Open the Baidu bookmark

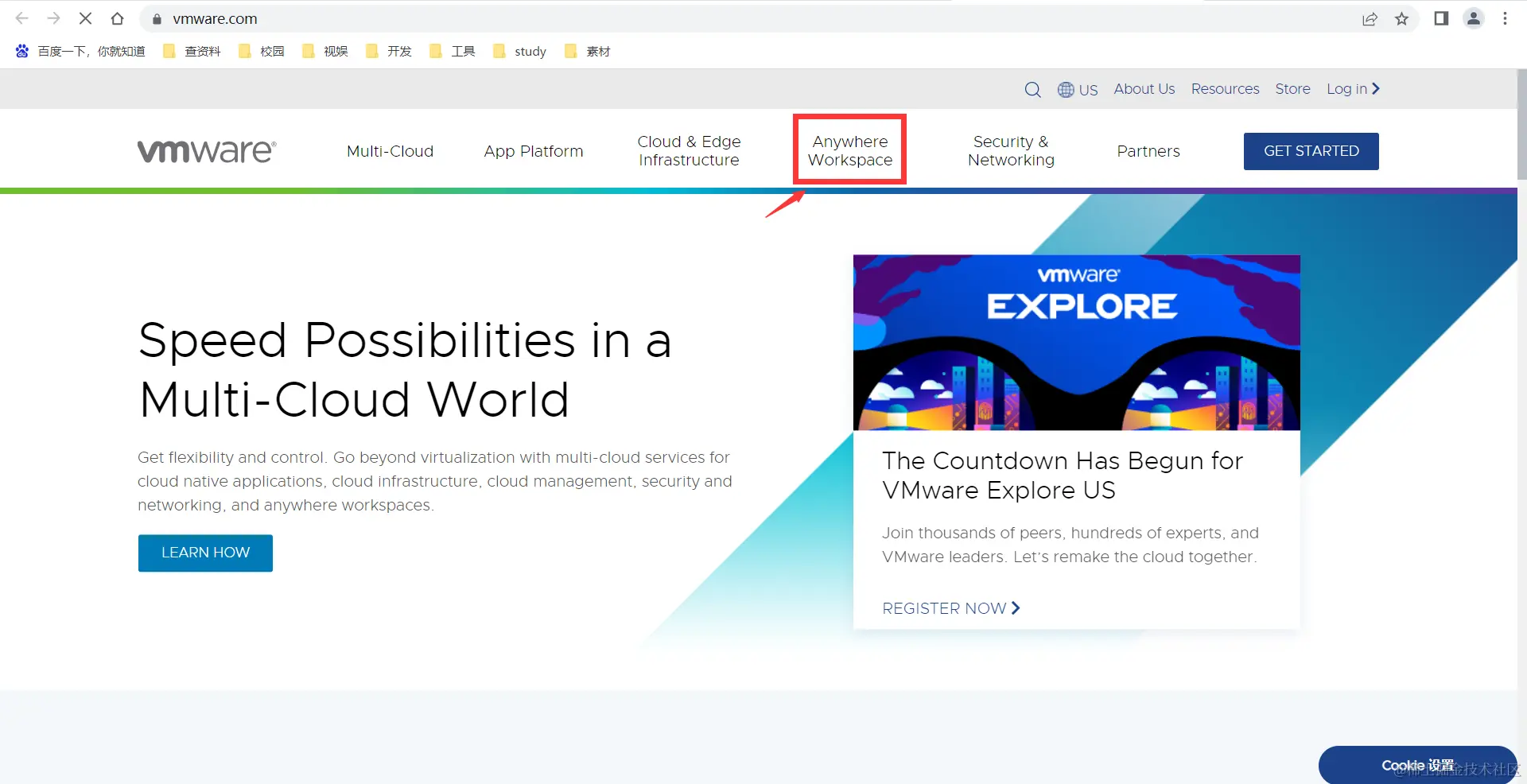[80, 51]
